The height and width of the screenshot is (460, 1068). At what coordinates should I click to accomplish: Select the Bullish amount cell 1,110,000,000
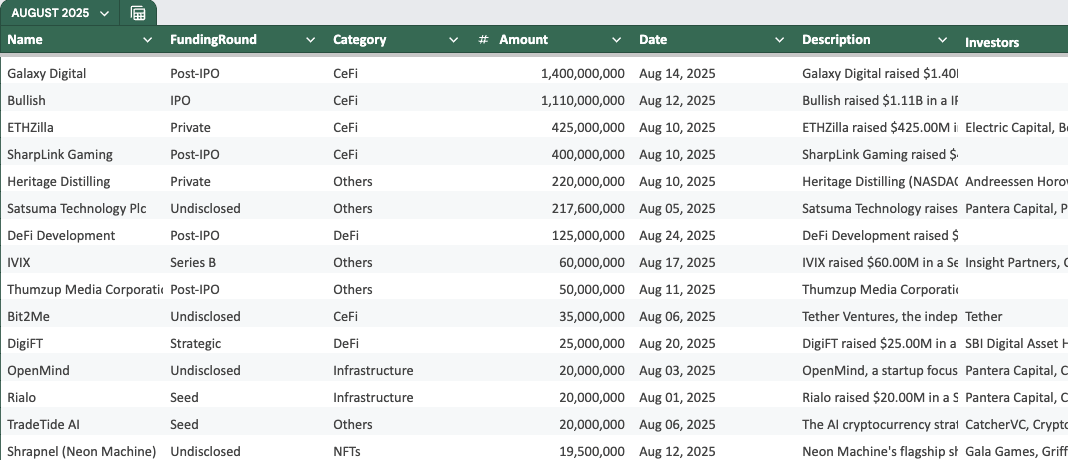tap(561, 100)
